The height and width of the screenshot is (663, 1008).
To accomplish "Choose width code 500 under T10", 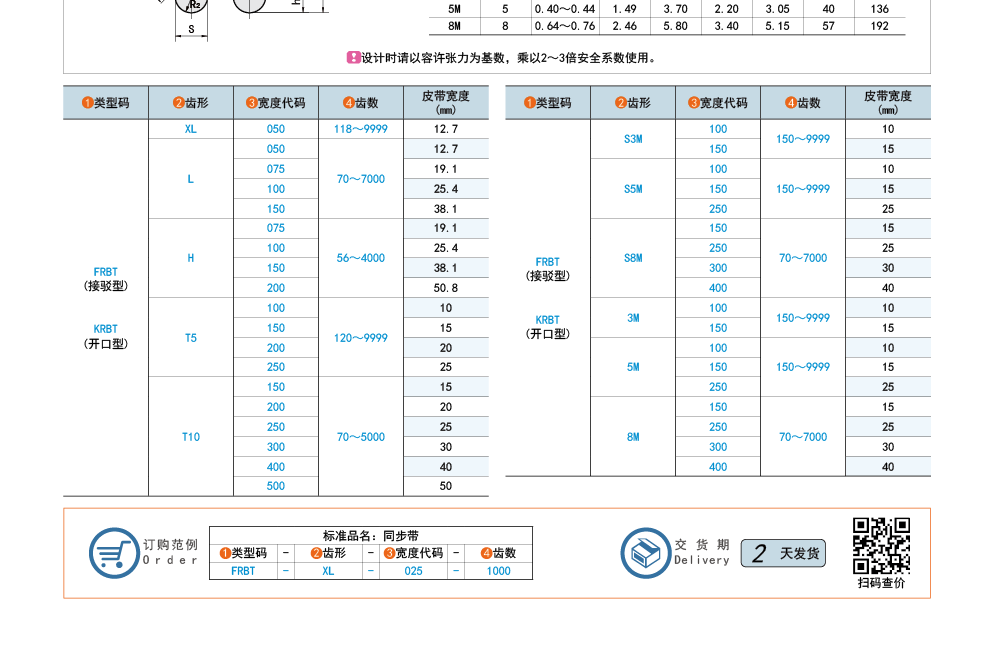I will click(276, 486).
